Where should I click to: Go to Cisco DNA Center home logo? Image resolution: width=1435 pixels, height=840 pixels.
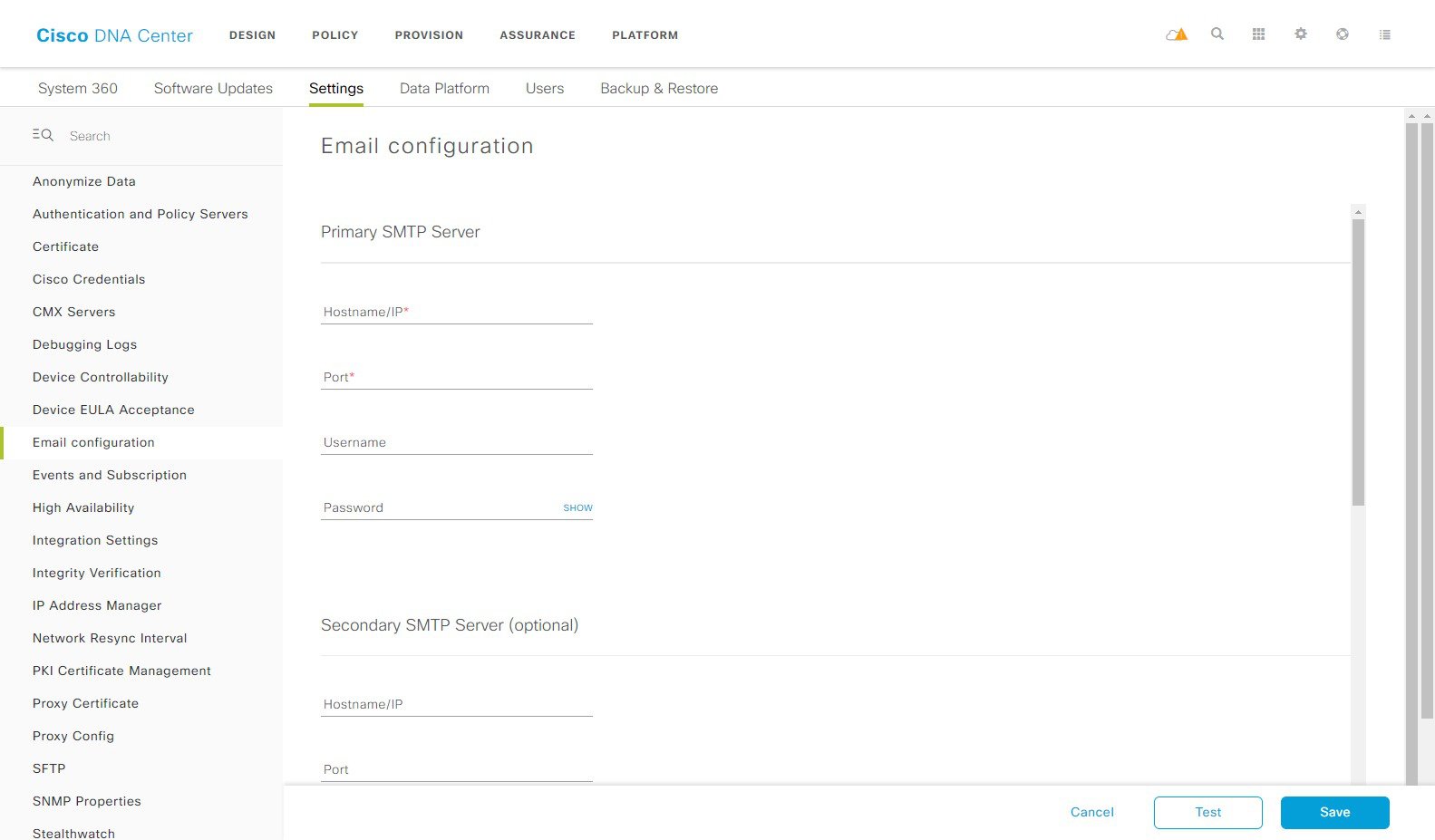[x=114, y=35]
